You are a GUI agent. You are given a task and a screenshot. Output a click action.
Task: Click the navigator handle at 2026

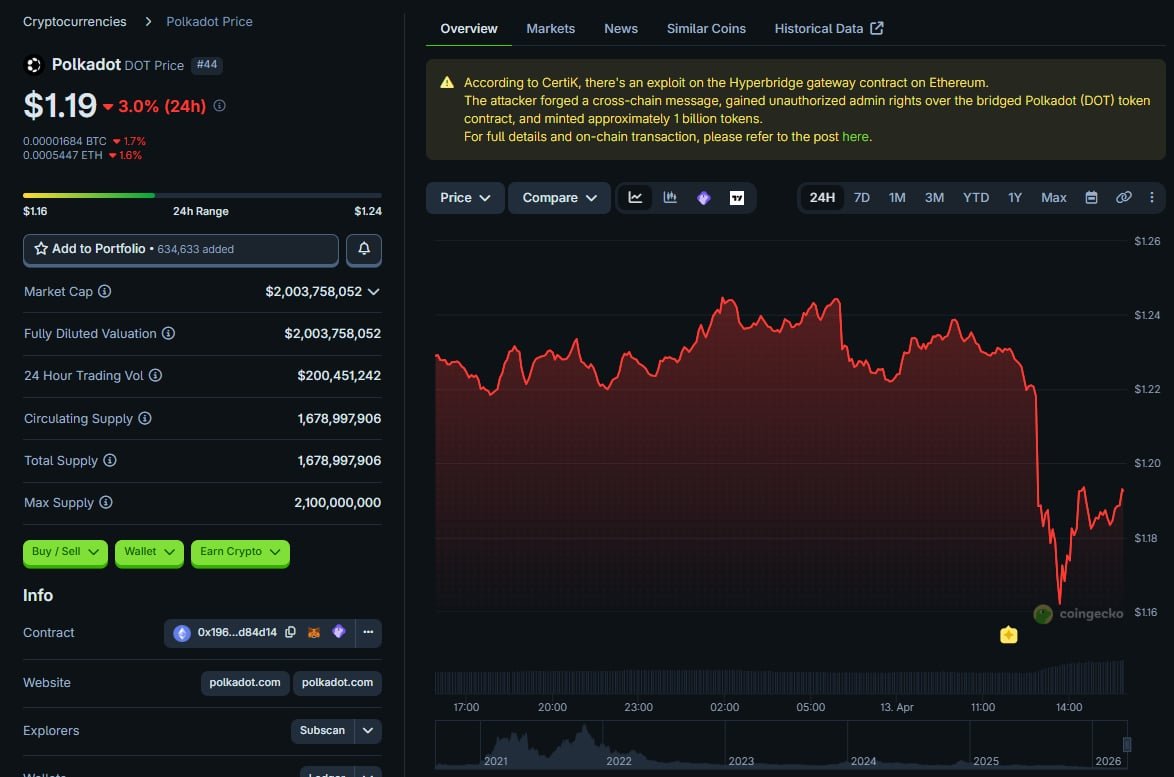coord(1126,744)
